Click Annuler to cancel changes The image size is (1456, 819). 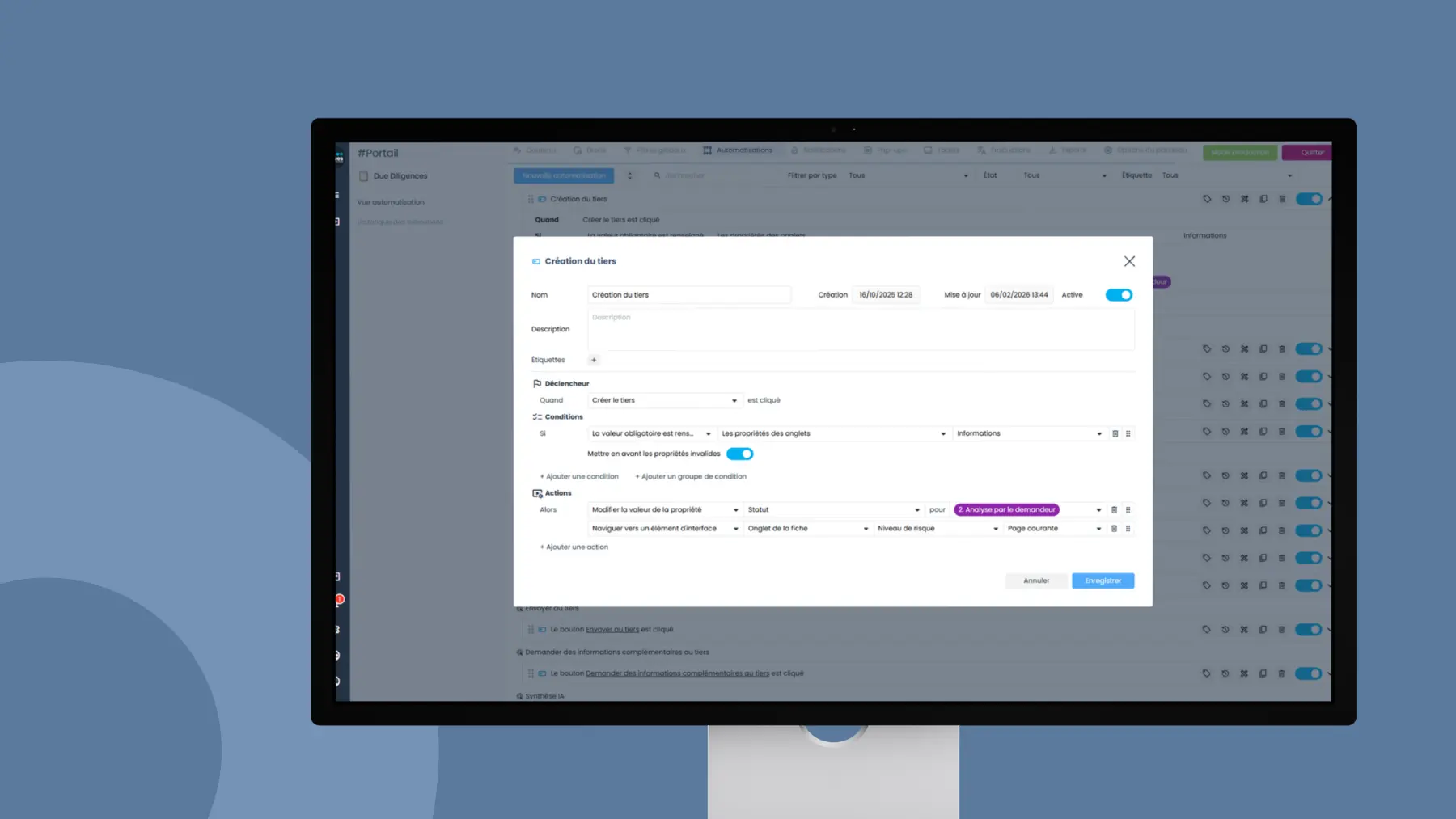point(1036,580)
